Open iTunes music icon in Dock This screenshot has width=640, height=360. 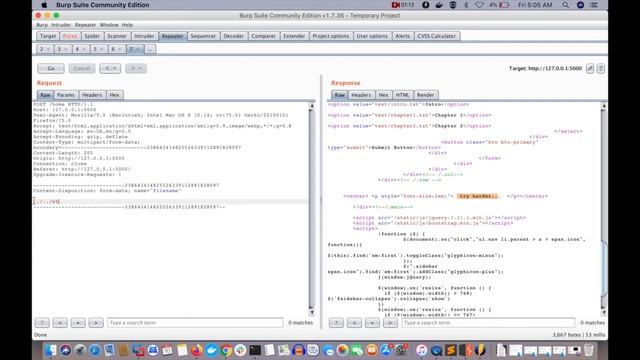pos(422,350)
